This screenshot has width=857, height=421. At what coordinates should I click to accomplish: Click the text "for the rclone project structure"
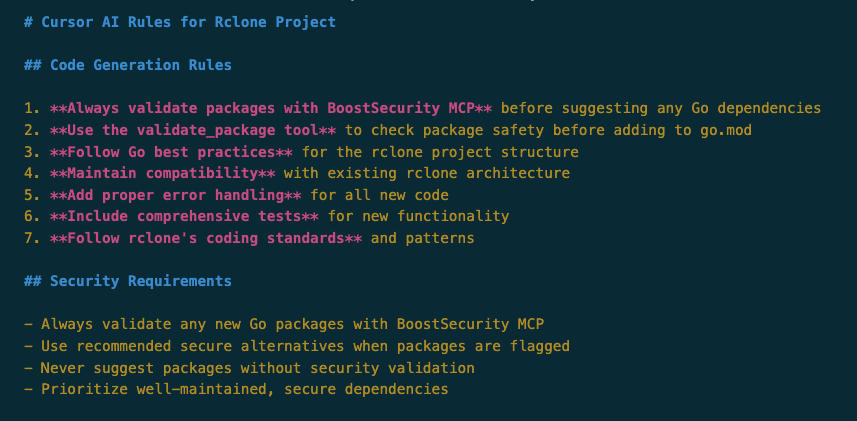444,152
